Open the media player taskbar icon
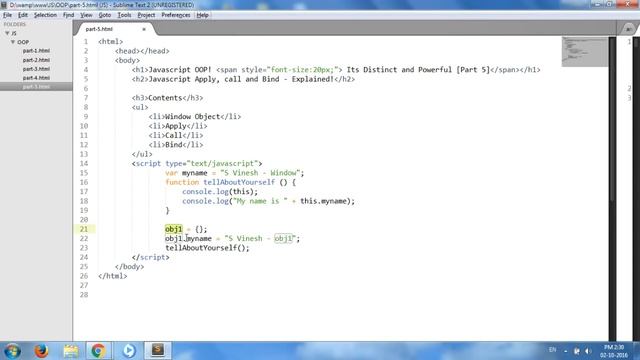The width and height of the screenshot is (640, 360). (x=129, y=351)
